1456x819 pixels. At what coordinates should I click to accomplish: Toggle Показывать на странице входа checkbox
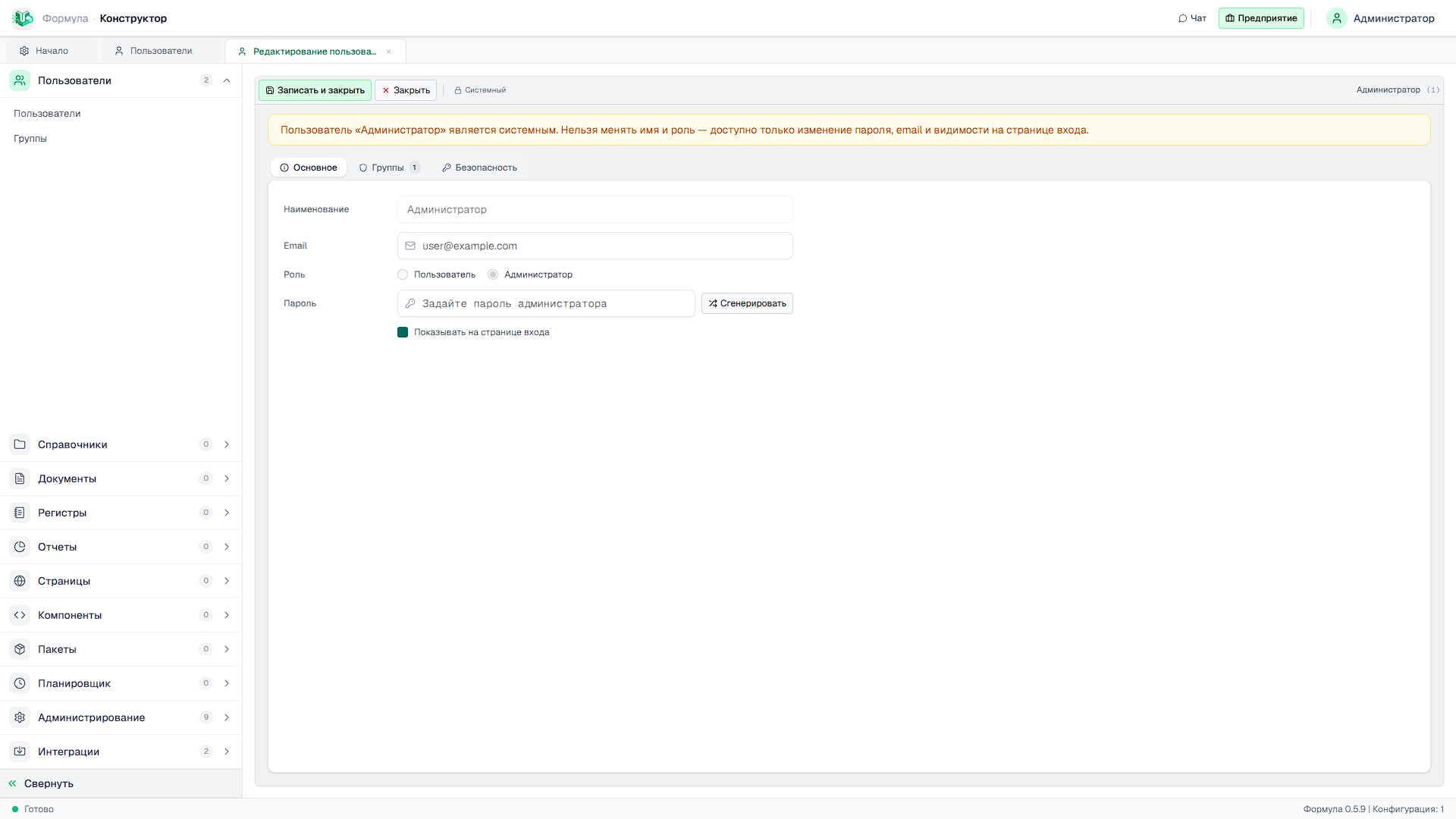403,332
